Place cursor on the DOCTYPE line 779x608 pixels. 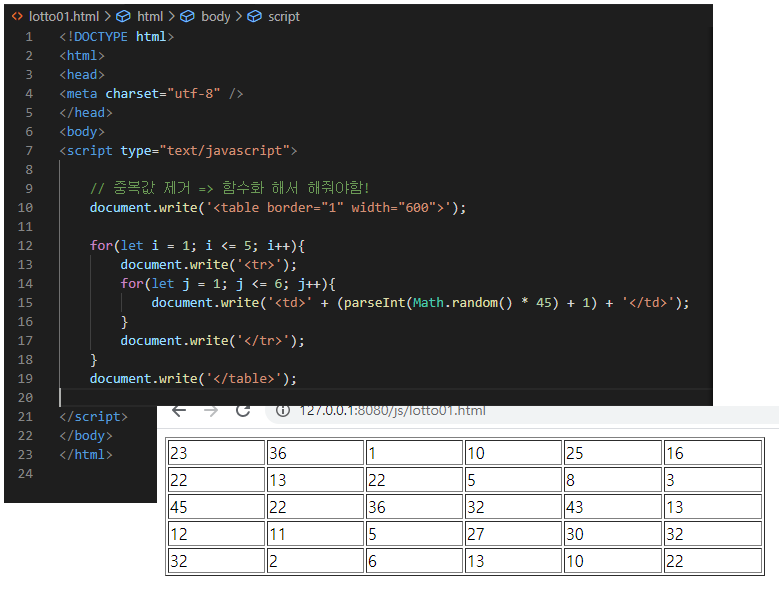click(x=117, y=37)
